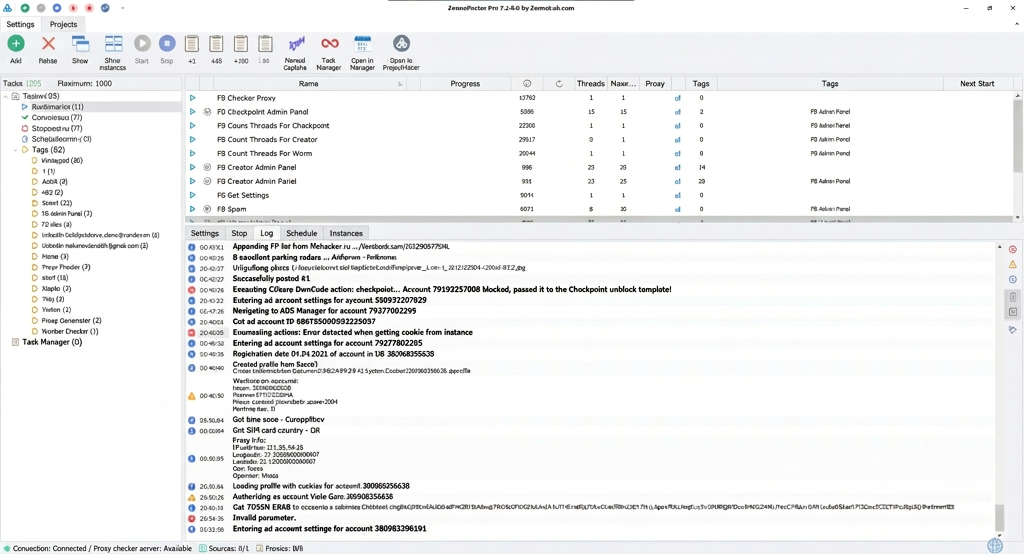Select Proxy Generator (2) tag in tree
The width and height of the screenshot is (1024, 554).
tap(71, 321)
